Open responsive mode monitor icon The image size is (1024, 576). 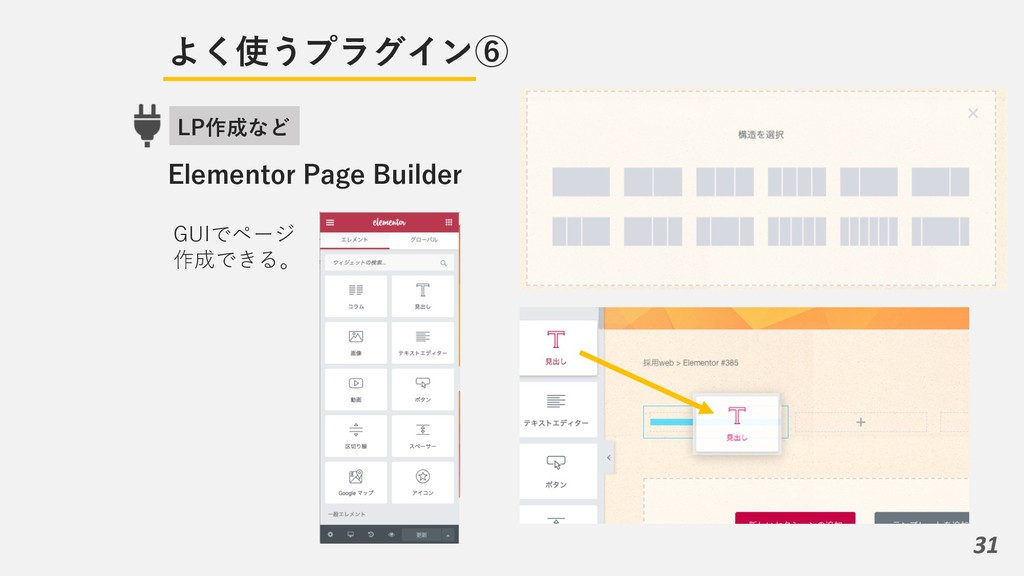351,535
